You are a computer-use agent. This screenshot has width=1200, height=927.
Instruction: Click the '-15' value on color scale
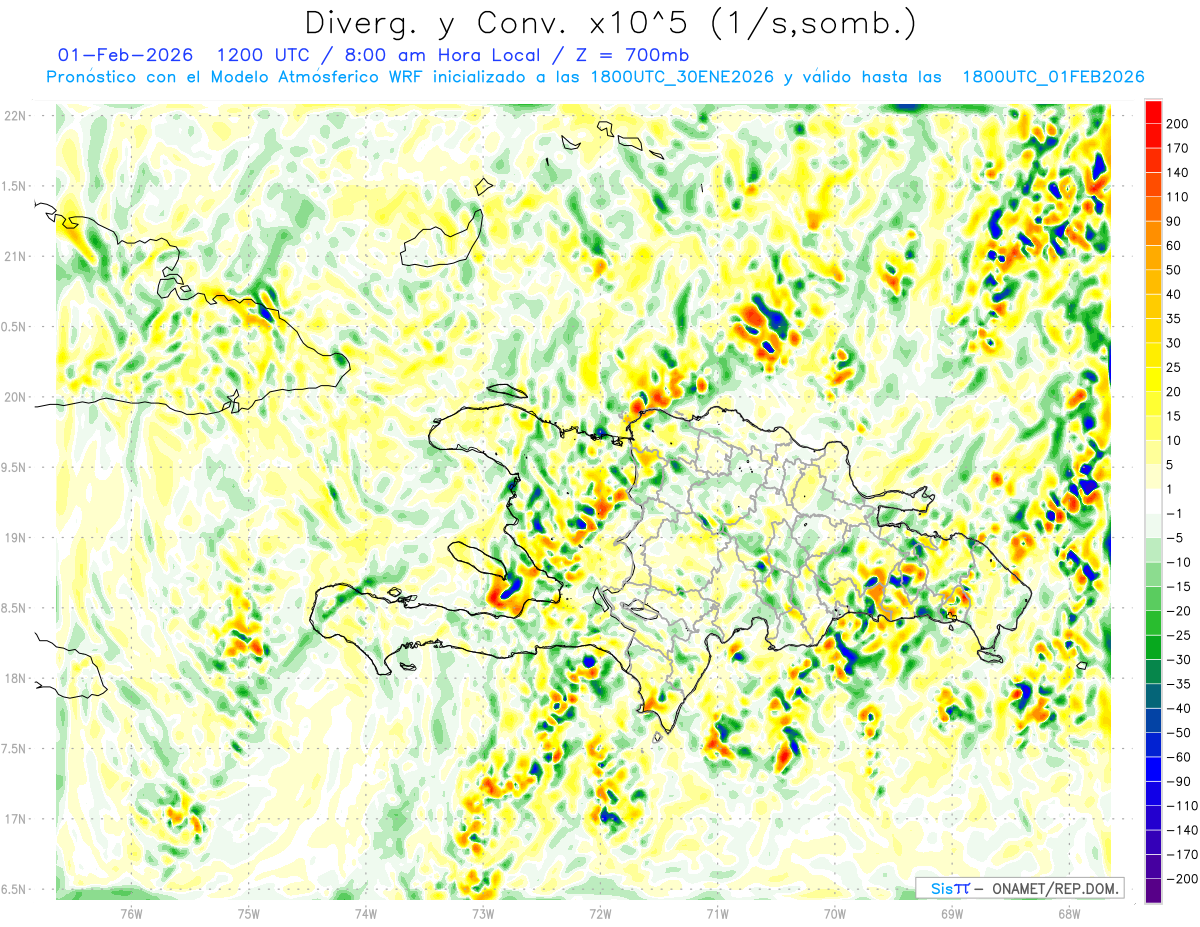coord(1178,587)
